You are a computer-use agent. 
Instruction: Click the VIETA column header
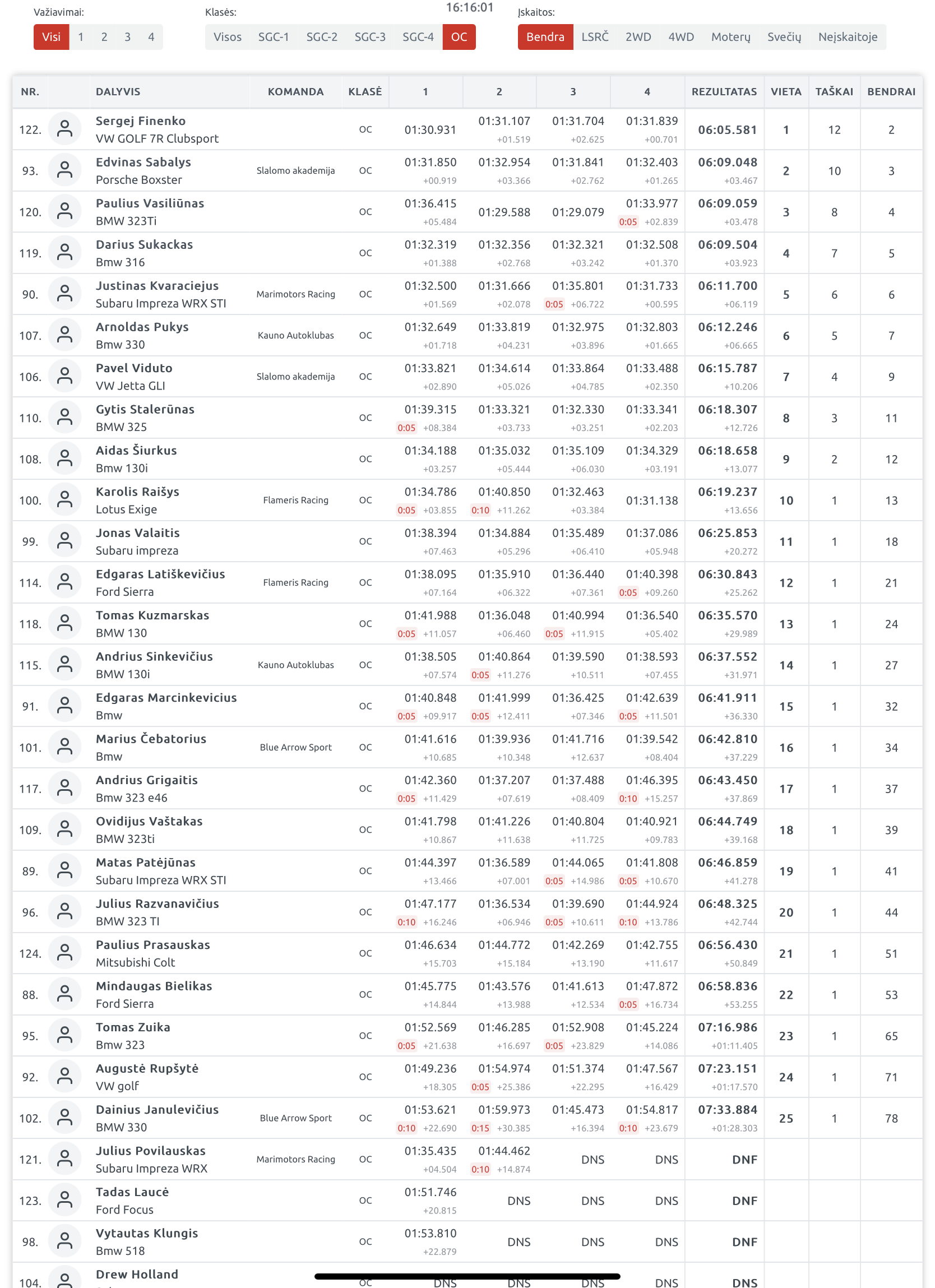click(x=786, y=91)
